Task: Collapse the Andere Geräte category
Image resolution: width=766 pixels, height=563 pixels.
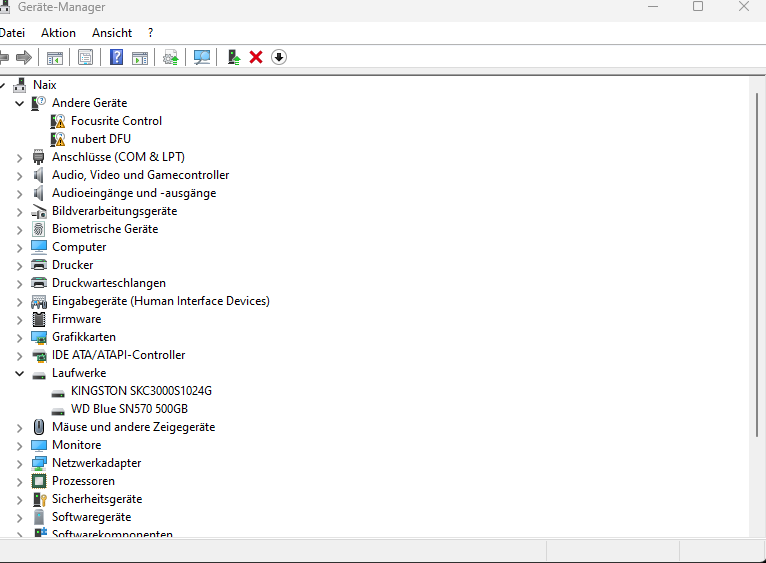Action: tap(20, 103)
